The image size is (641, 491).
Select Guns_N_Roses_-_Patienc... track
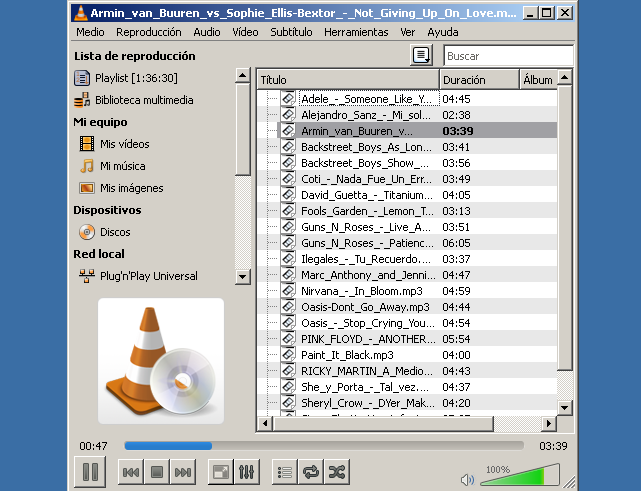click(x=407, y=243)
